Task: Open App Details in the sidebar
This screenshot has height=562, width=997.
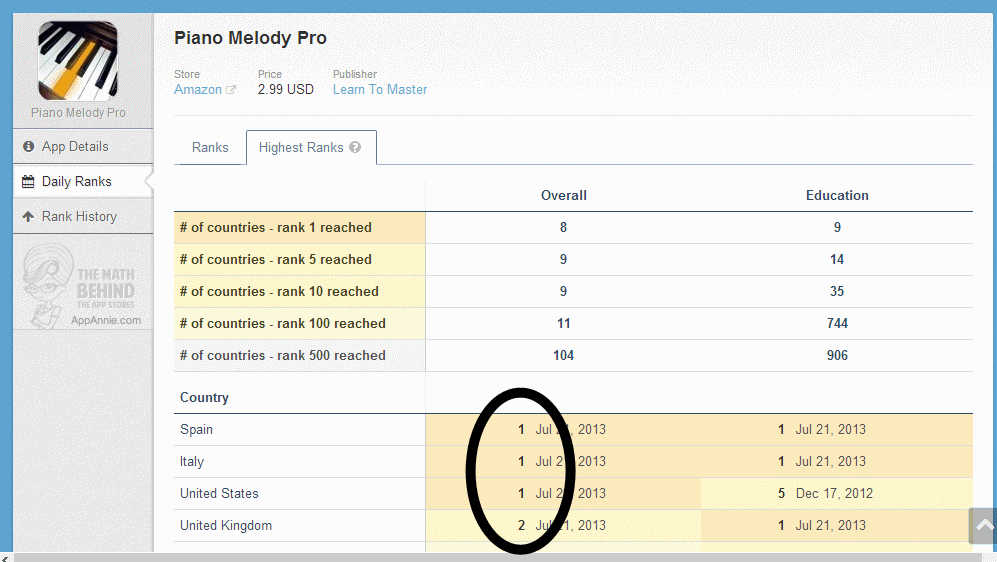Action: click(75, 147)
